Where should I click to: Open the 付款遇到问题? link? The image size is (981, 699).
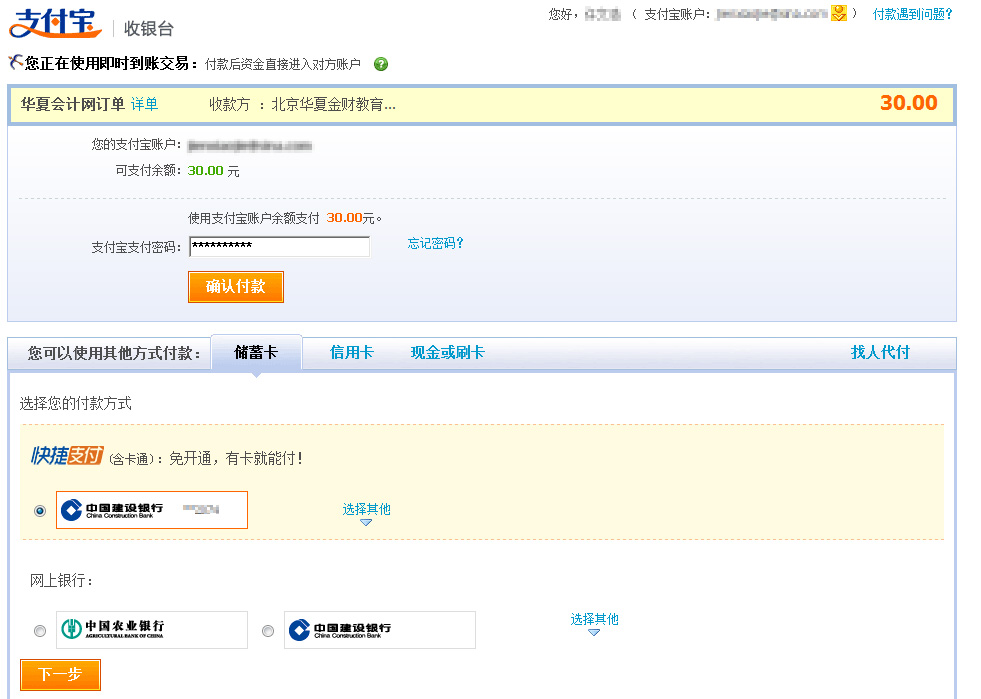click(912, 14)
